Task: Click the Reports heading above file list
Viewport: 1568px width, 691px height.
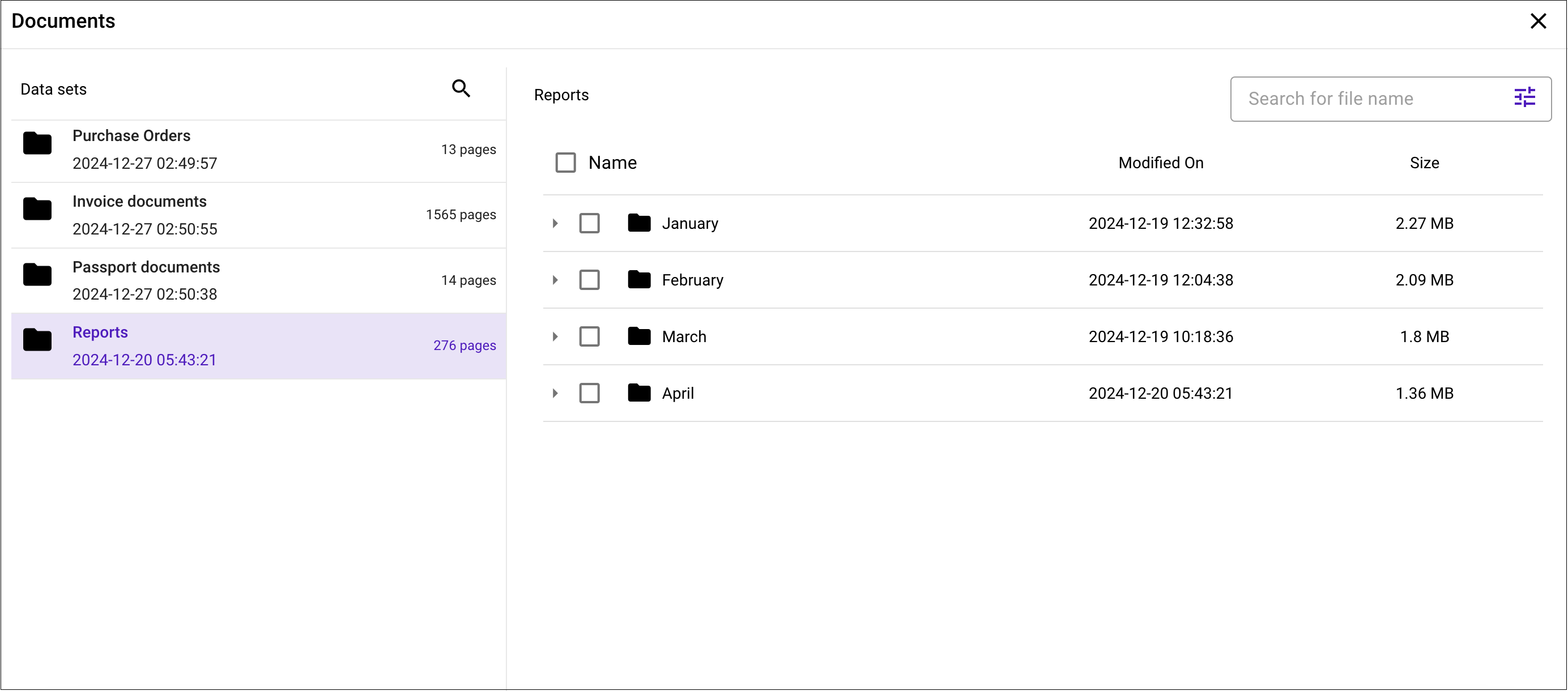Action: point(561,96)
